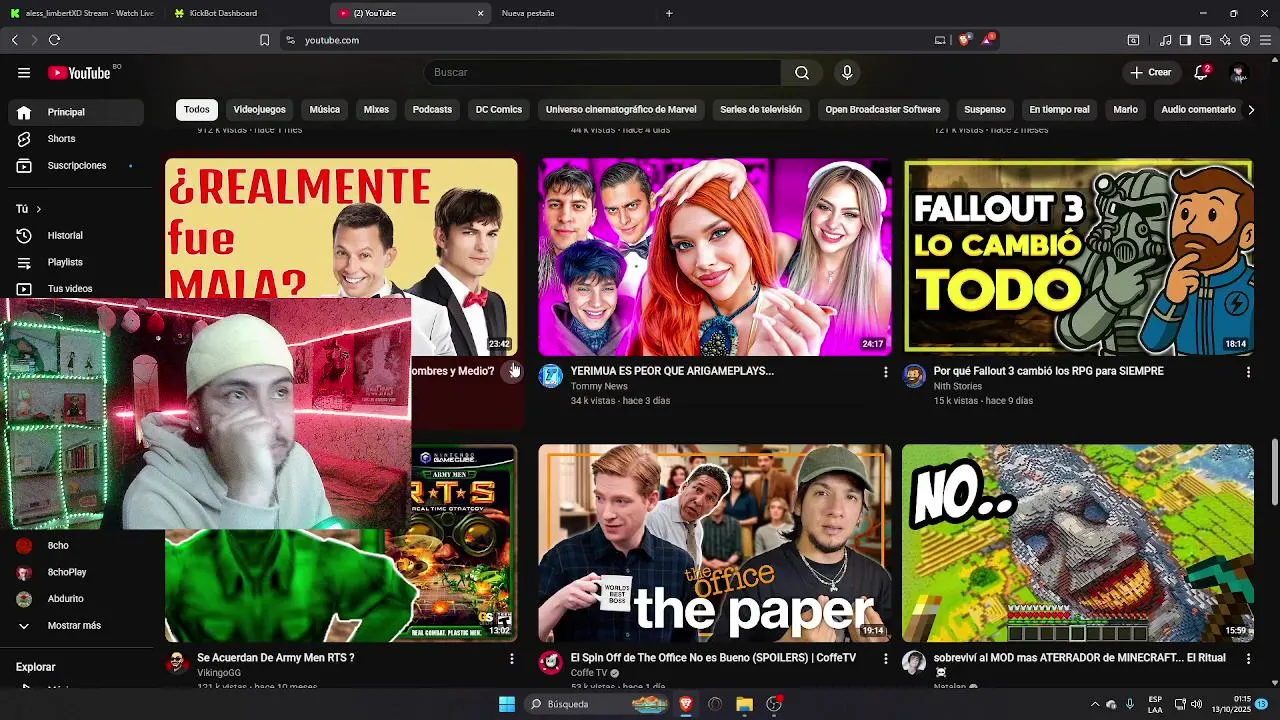Open the Minecraft NO.. video thumbnail
The height and width of the screenshot is (720, 1280).
tap(1078, 543)
